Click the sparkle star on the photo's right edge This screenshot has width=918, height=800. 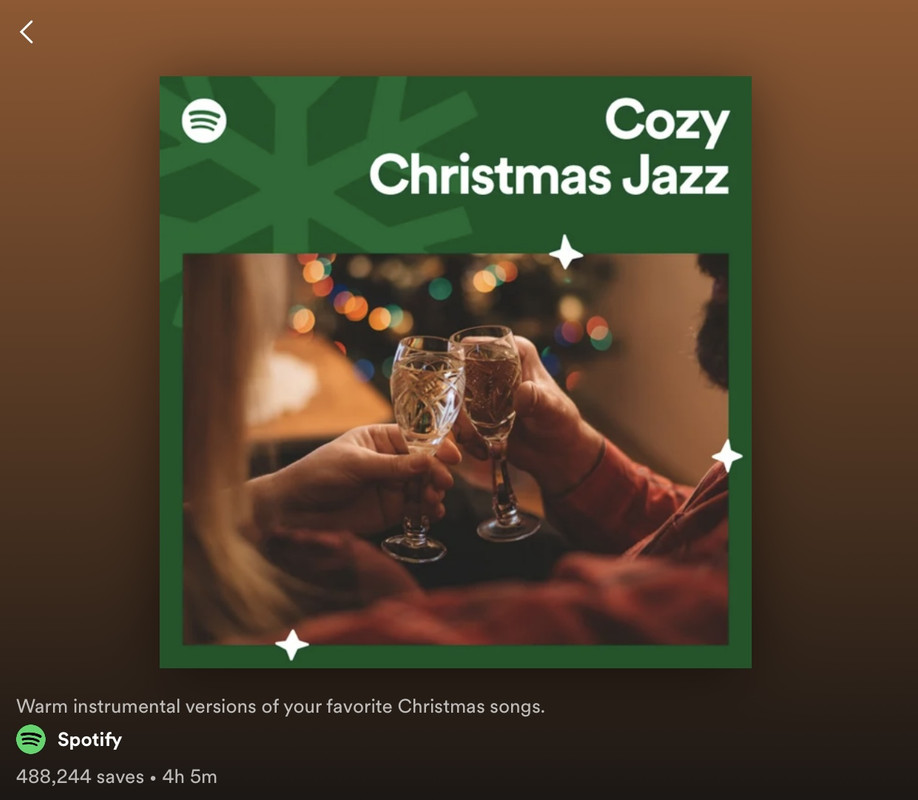727,456
